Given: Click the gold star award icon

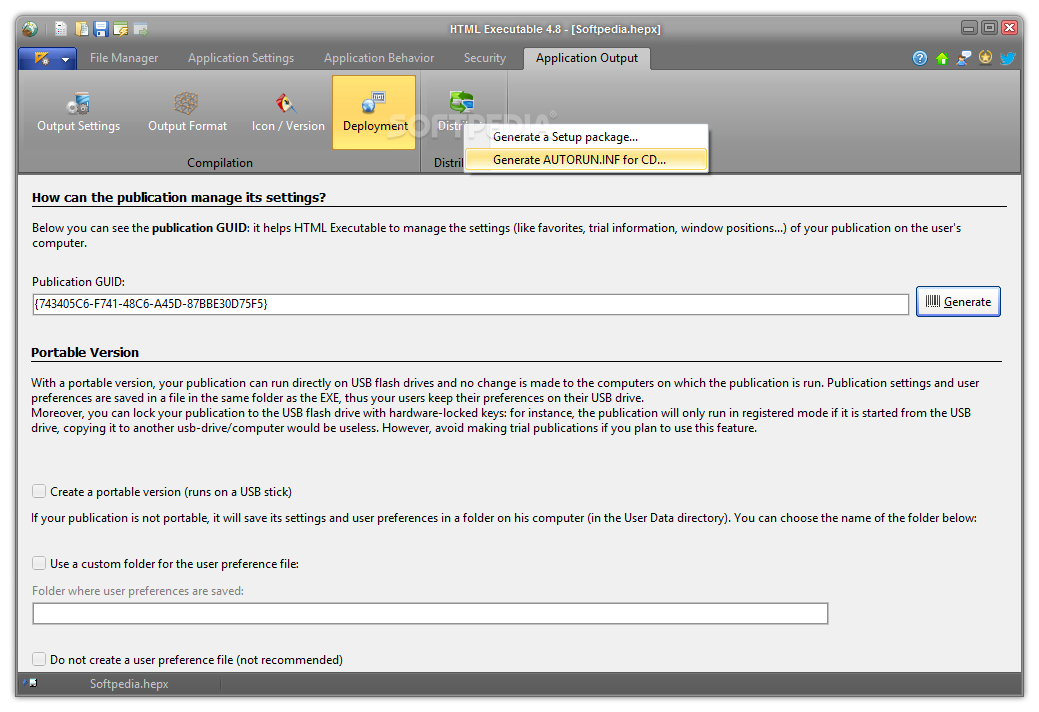Looking at the screenshot, I should [985, 58].
